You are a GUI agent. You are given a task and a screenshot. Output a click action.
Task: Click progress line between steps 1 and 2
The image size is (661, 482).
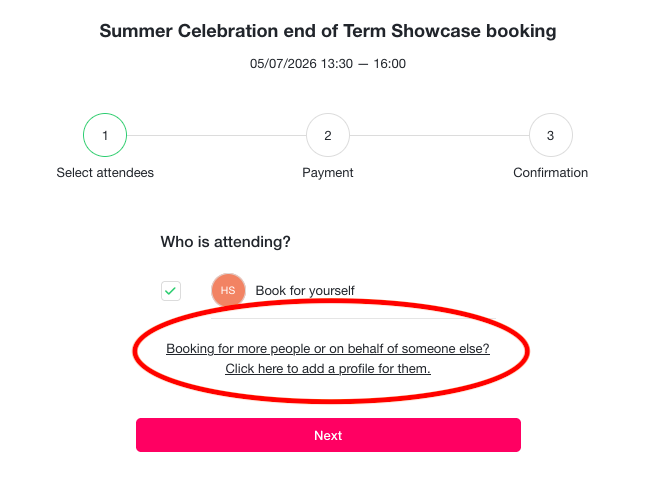216,135
